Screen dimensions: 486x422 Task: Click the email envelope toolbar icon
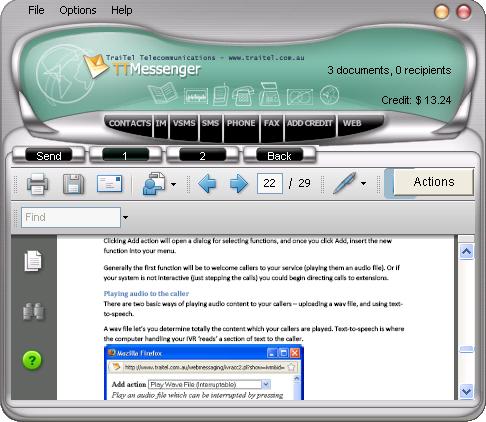(x=109, y=184)
